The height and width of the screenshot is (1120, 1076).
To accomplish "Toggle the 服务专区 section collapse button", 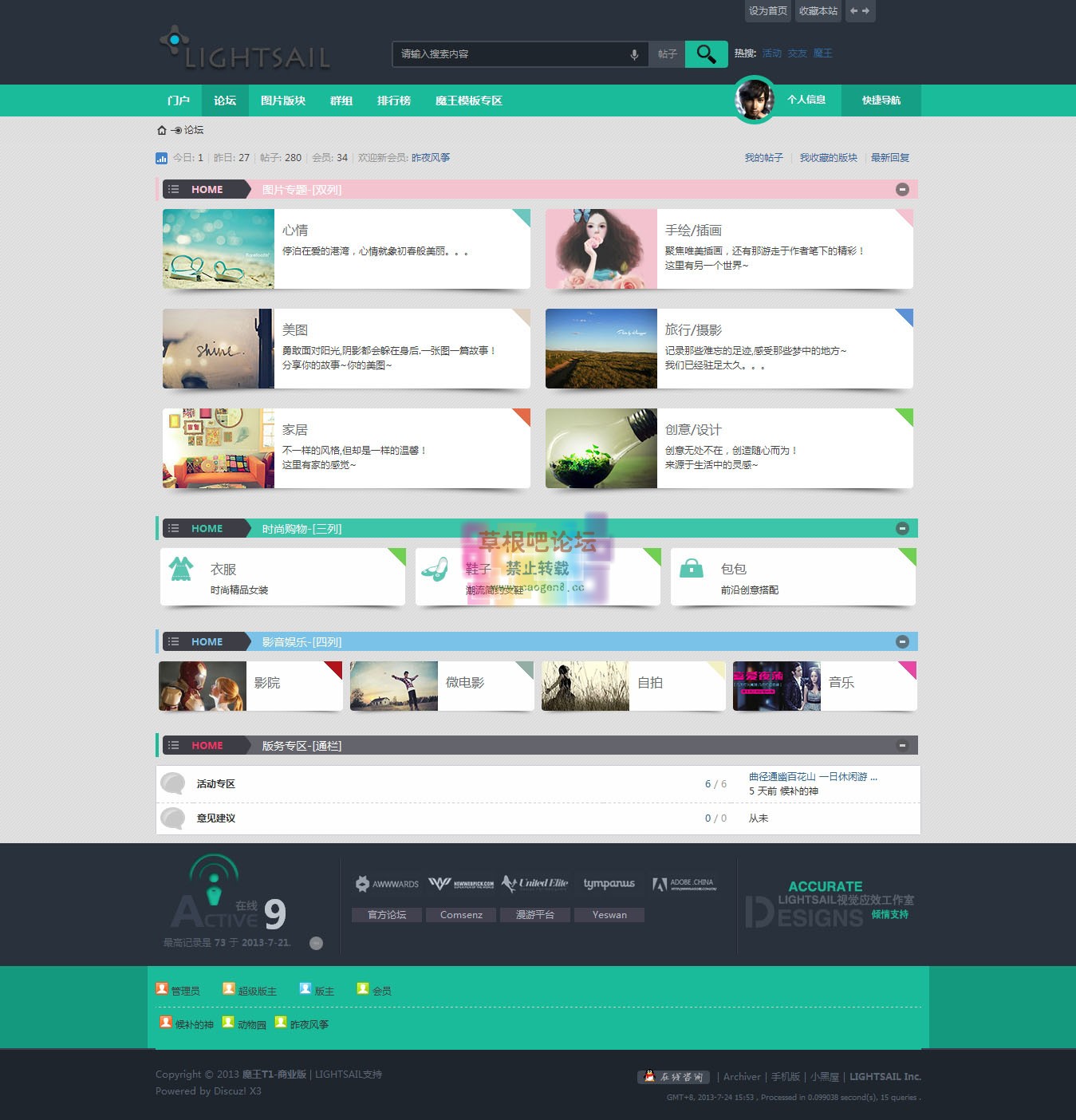I will (x=902, y=745).
